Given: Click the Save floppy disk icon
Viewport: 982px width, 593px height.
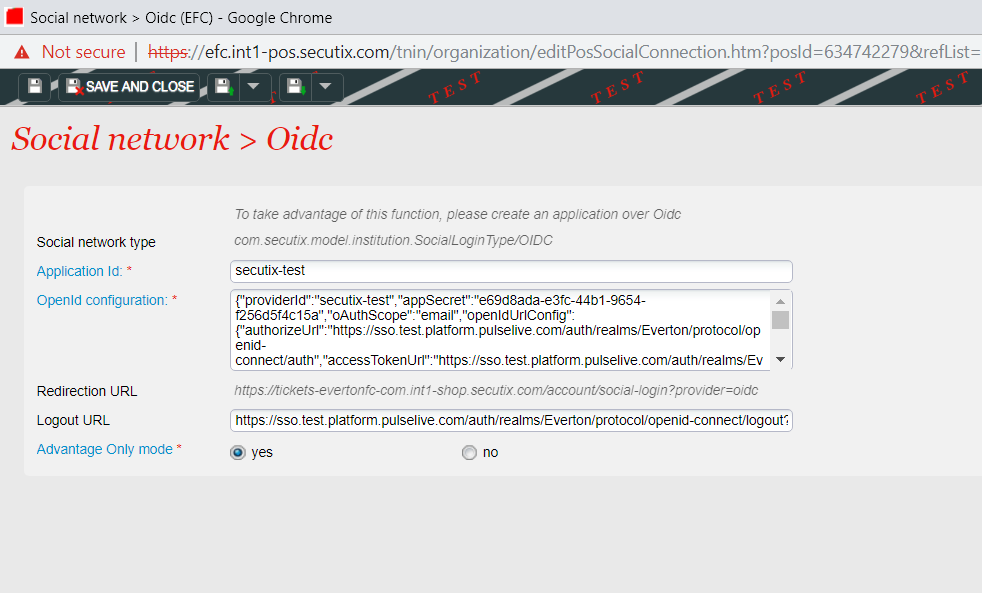Looking at the screenshot, I should point(35,87).
